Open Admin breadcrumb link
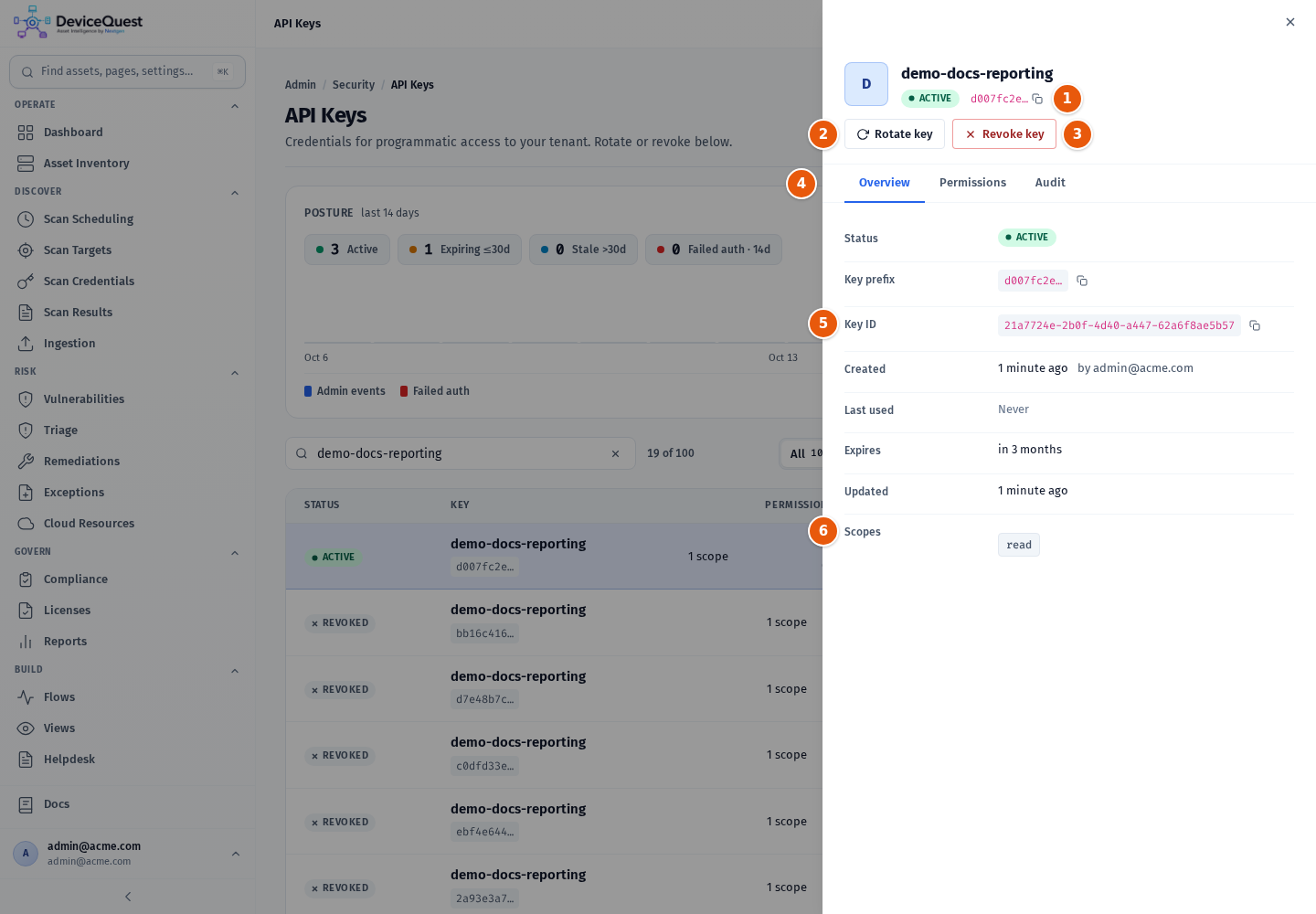1316x914 pixels. (301, 85)
